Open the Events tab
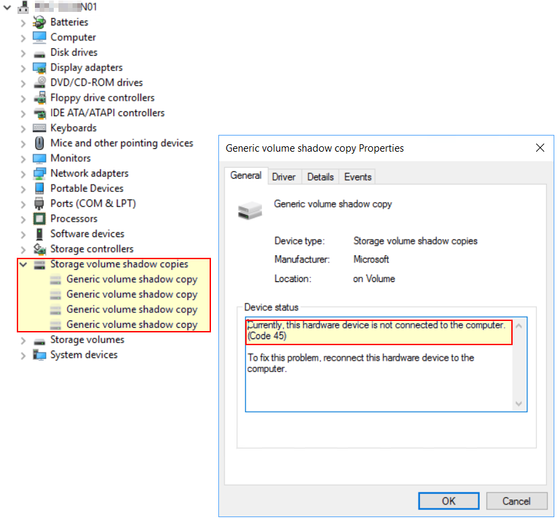This screenshot has height=519, width=559. coord(358,177)
